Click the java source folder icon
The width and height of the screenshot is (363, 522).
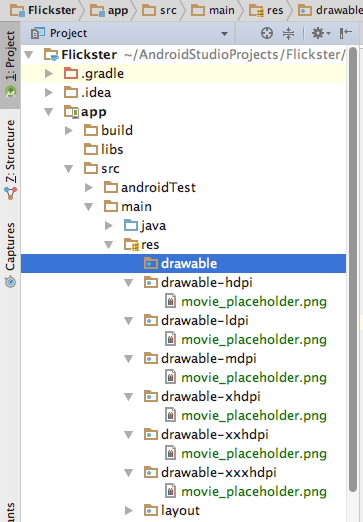coord(131,226)
